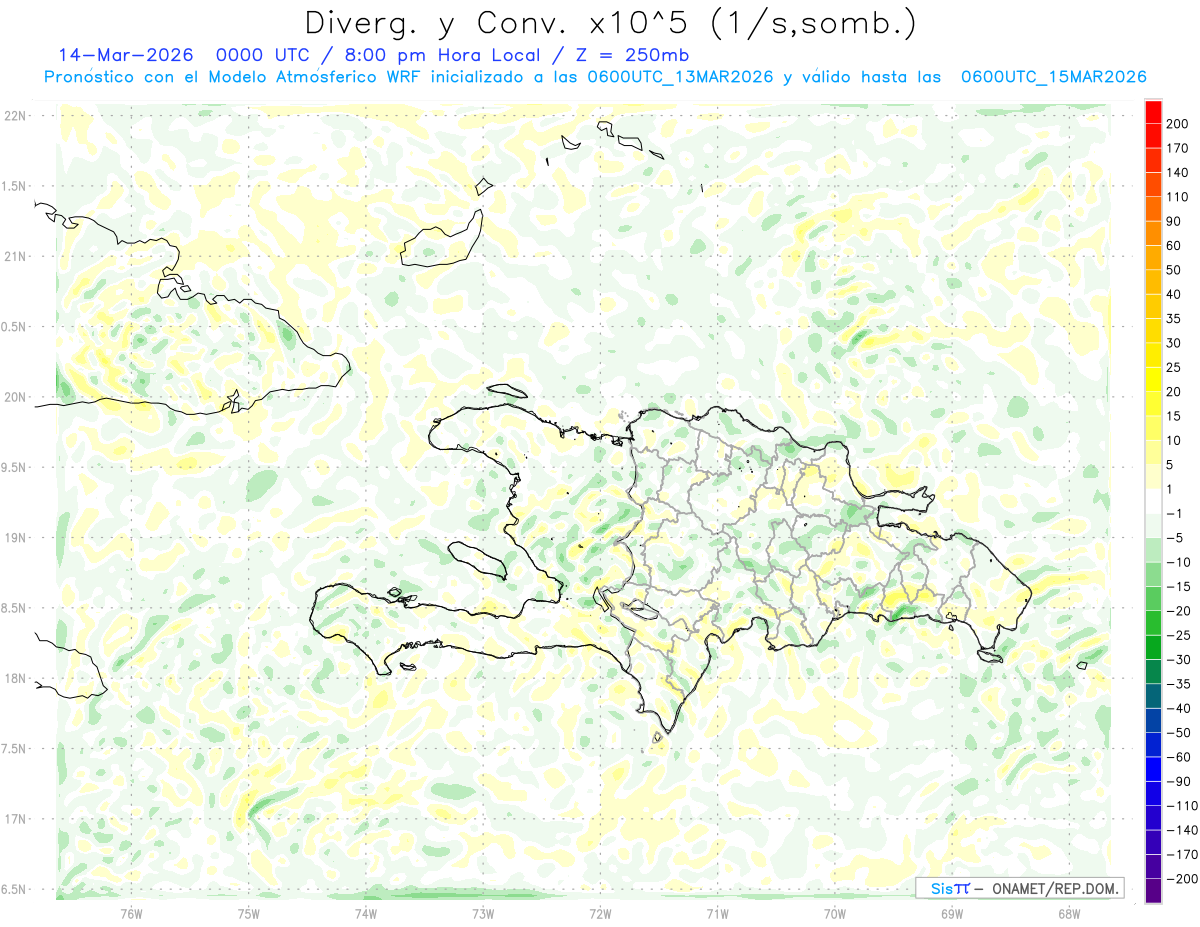Image resolution: width=1200 pixels, height=927 pixels.
Task: Click the 72W longitude label
Action: click(x=600, y=912)
